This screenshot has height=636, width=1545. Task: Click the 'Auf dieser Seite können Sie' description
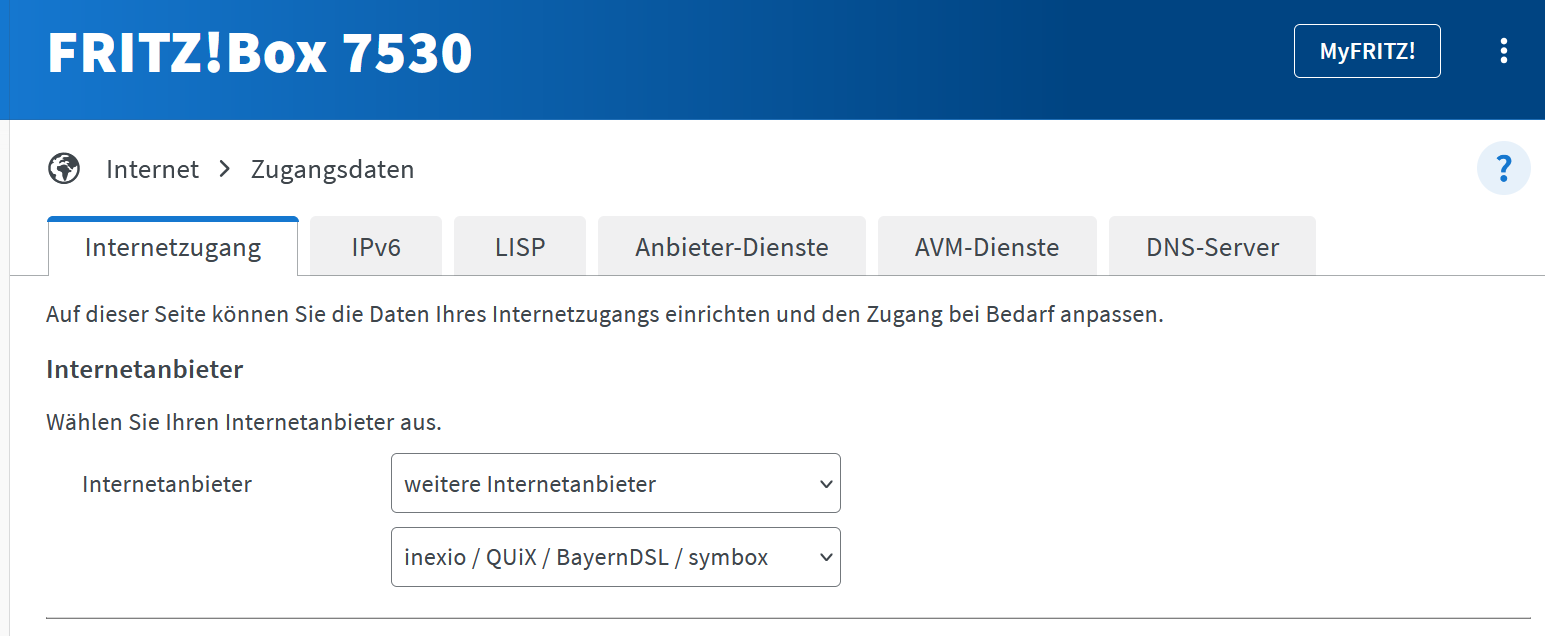pos(605,315)
